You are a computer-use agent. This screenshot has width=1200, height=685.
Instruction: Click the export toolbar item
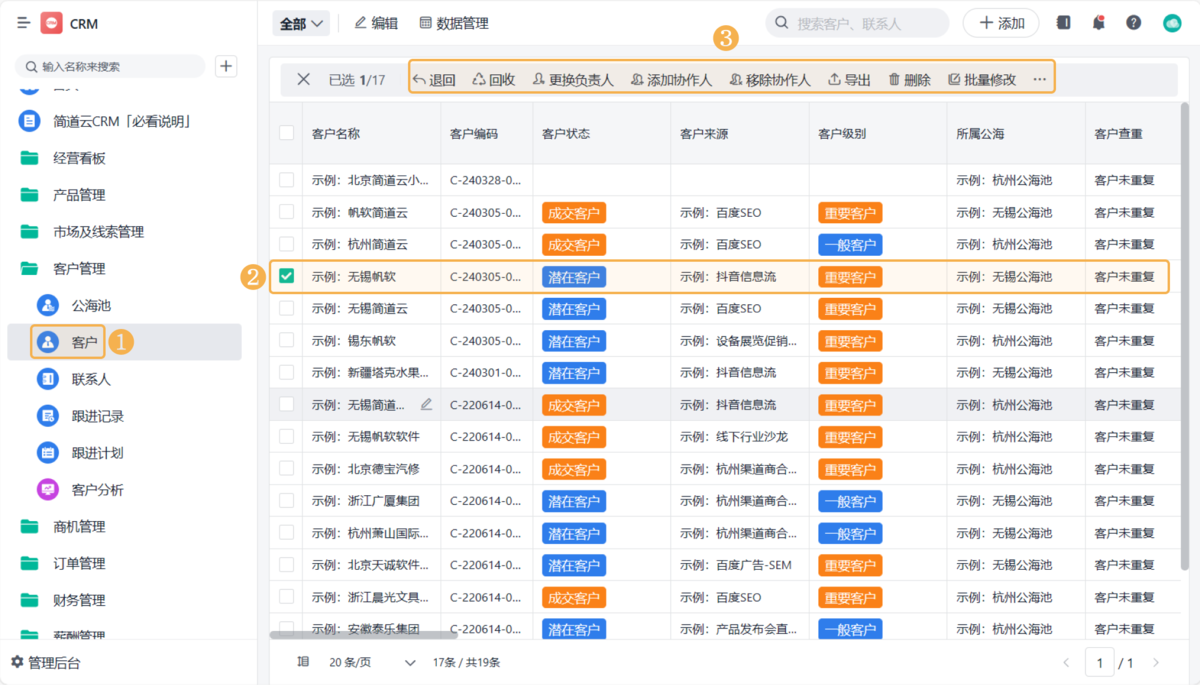click(x=849, y=80)
